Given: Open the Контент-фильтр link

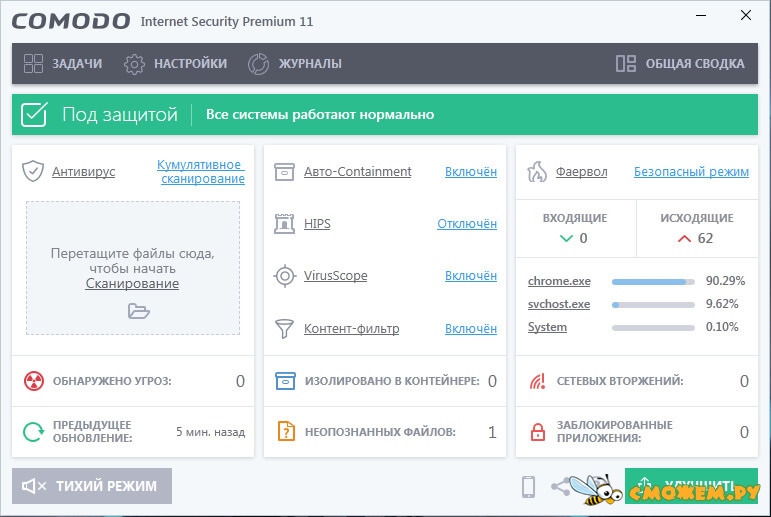Looking at the screenshot, I should point(352,328).
